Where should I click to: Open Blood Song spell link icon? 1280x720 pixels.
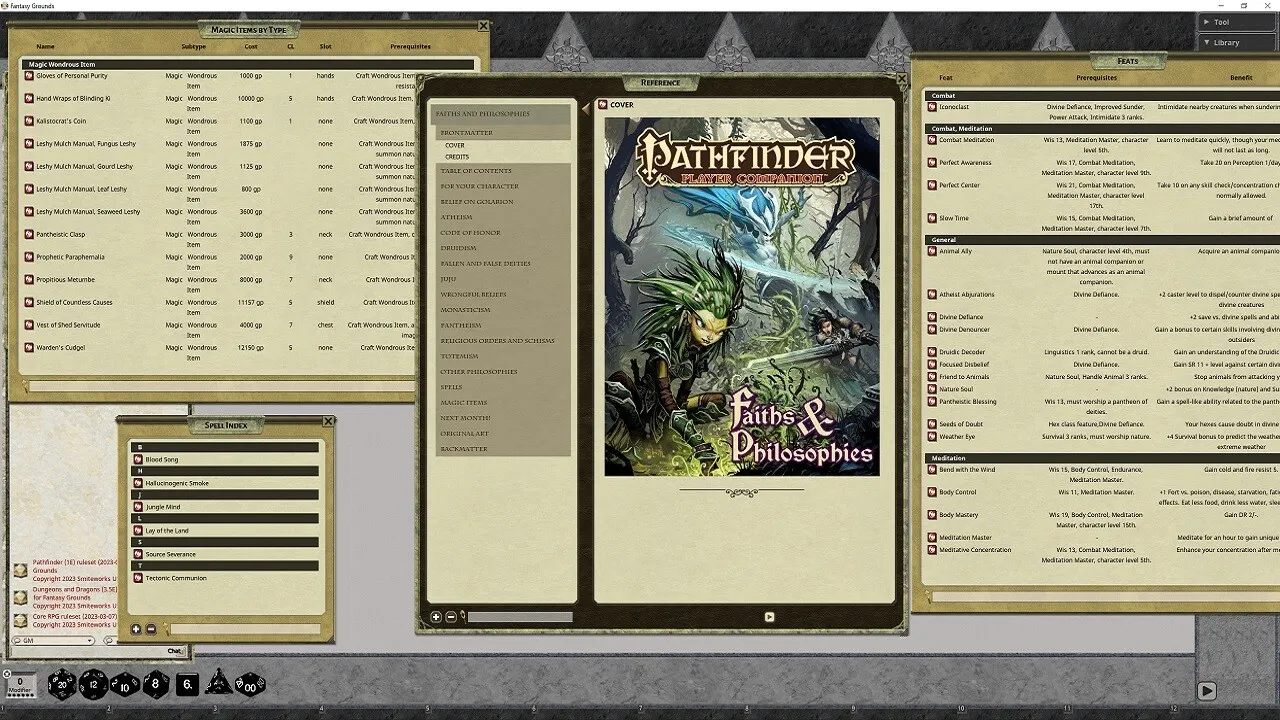coord(138,459)
